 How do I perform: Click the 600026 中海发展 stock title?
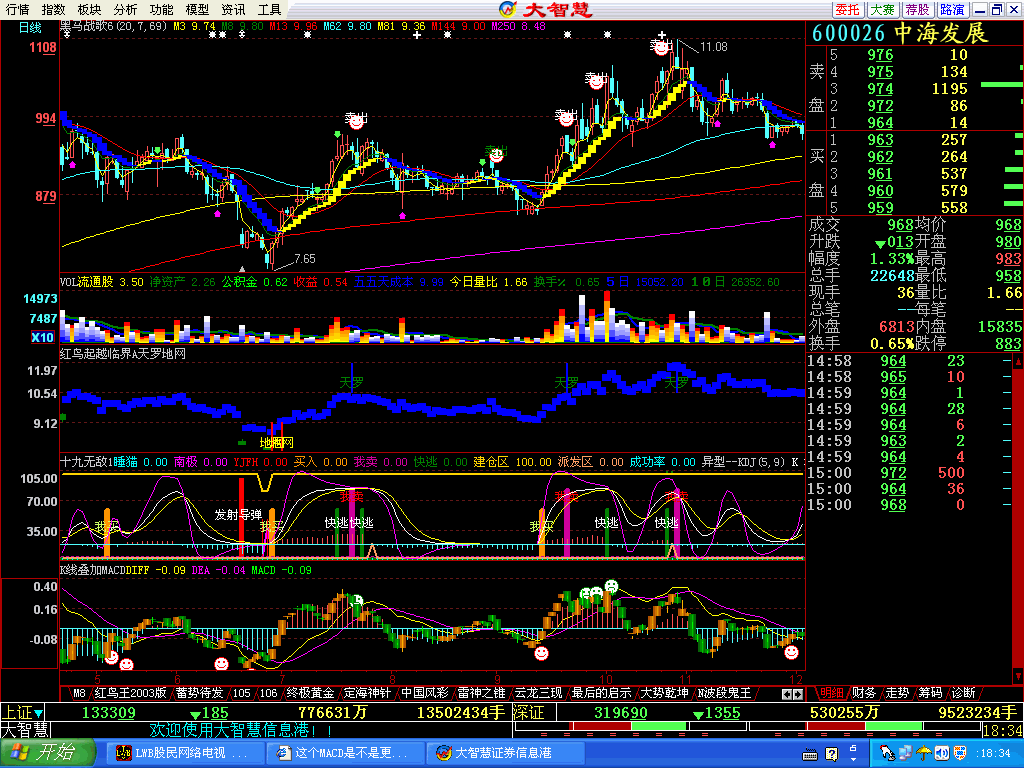tap(900, 33)
